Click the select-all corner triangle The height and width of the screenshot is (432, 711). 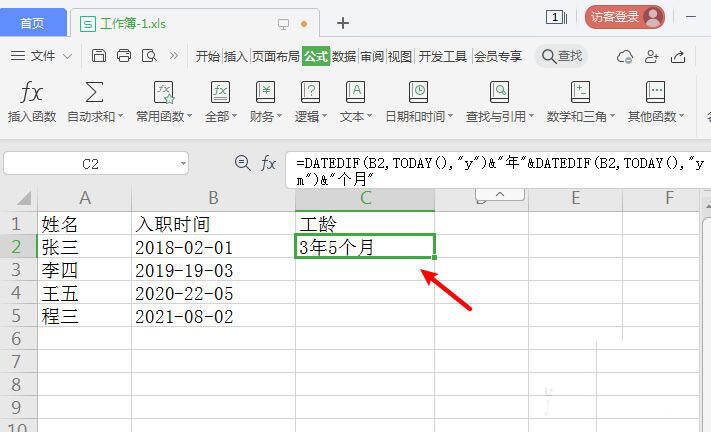point(24,199)
